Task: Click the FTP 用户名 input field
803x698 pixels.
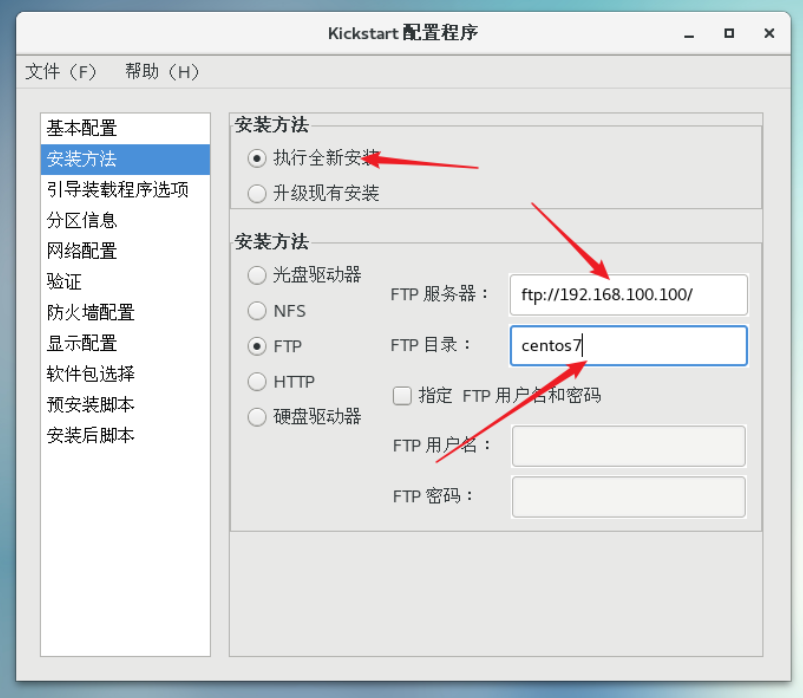Action: 628,446
